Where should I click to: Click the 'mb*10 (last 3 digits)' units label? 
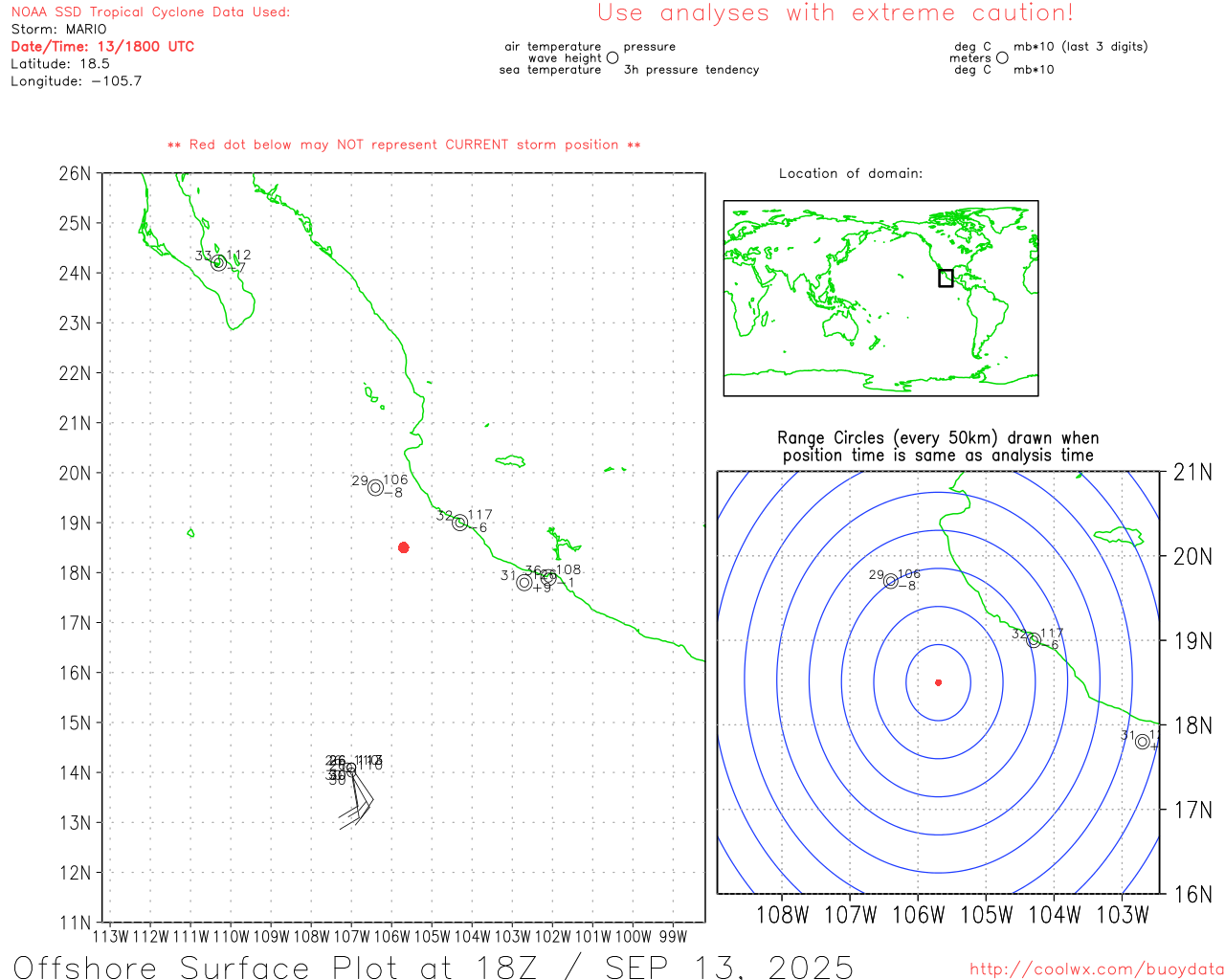pyautogui.click(x=1080, y=47)
